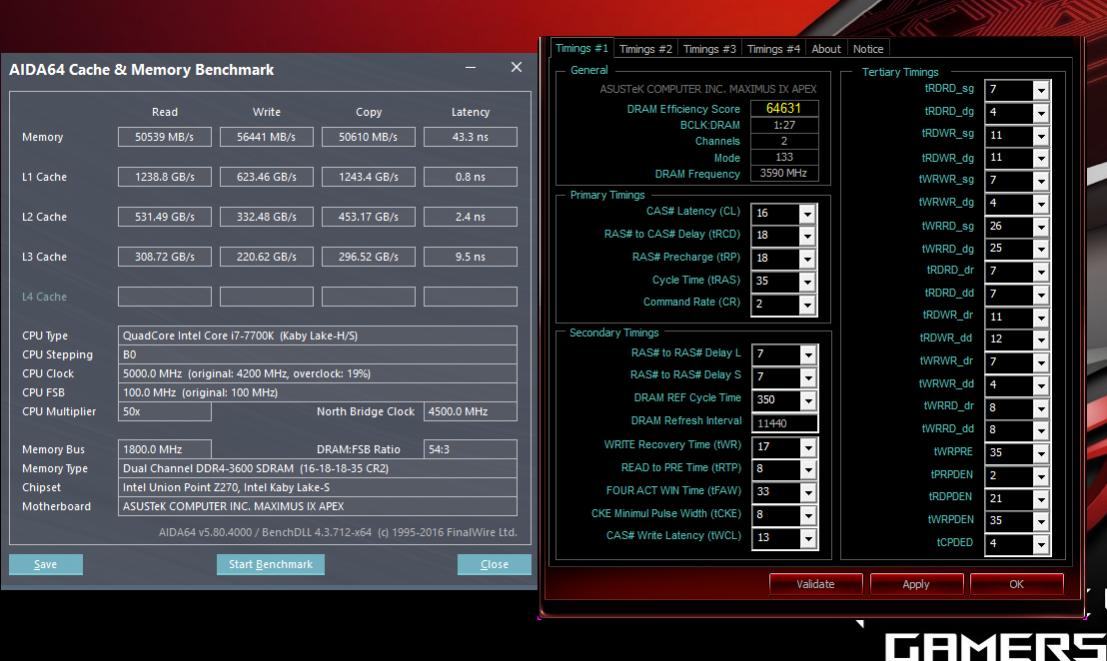
Task: Click the Validate button
Action: [815, 584]
